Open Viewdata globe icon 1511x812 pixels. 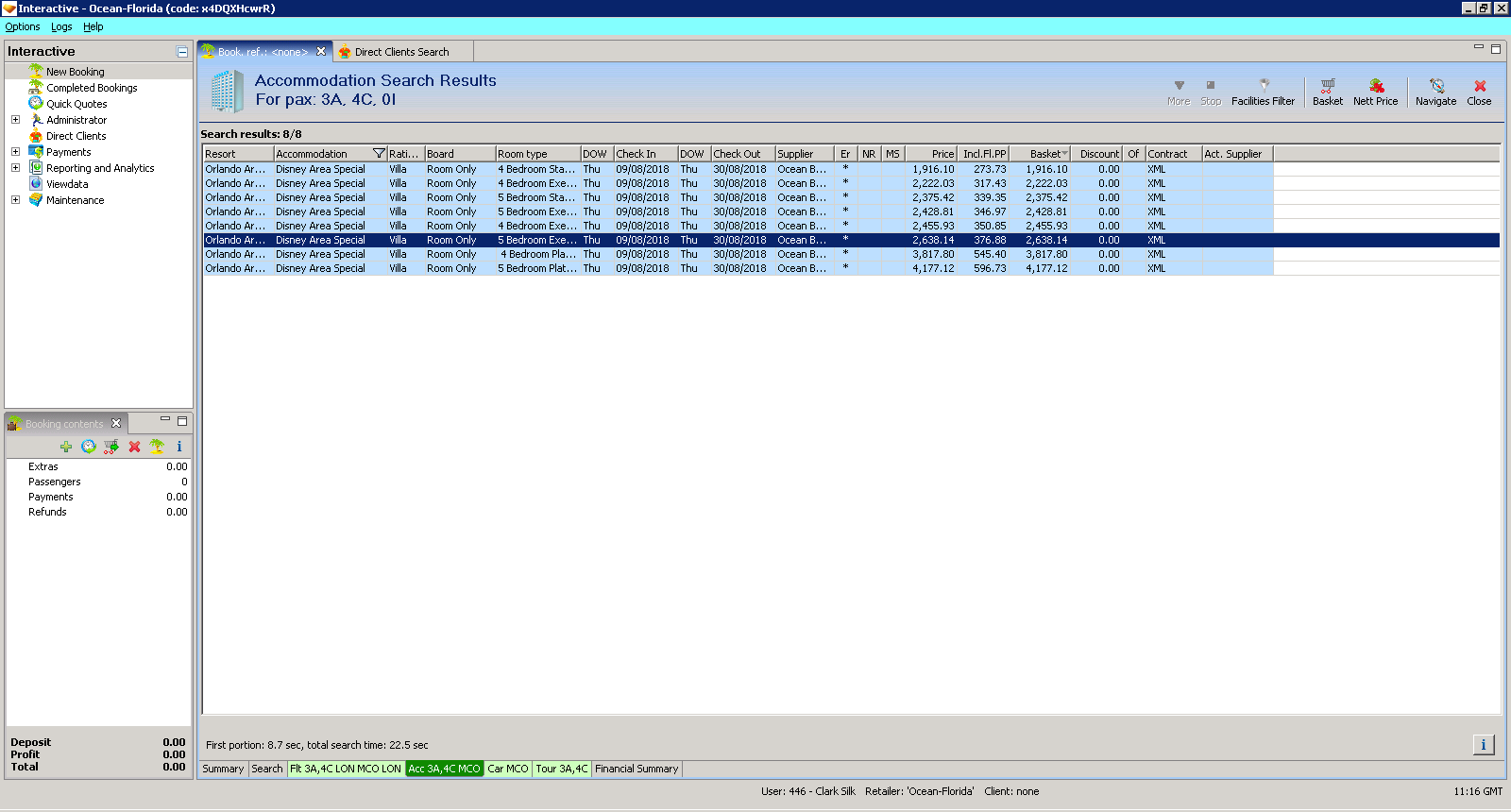click(x=36, y=184)
